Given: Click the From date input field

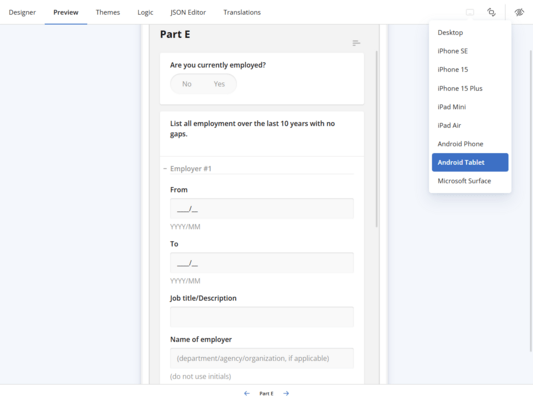Looking at the screenshot, I should click(x=262, y=208).
